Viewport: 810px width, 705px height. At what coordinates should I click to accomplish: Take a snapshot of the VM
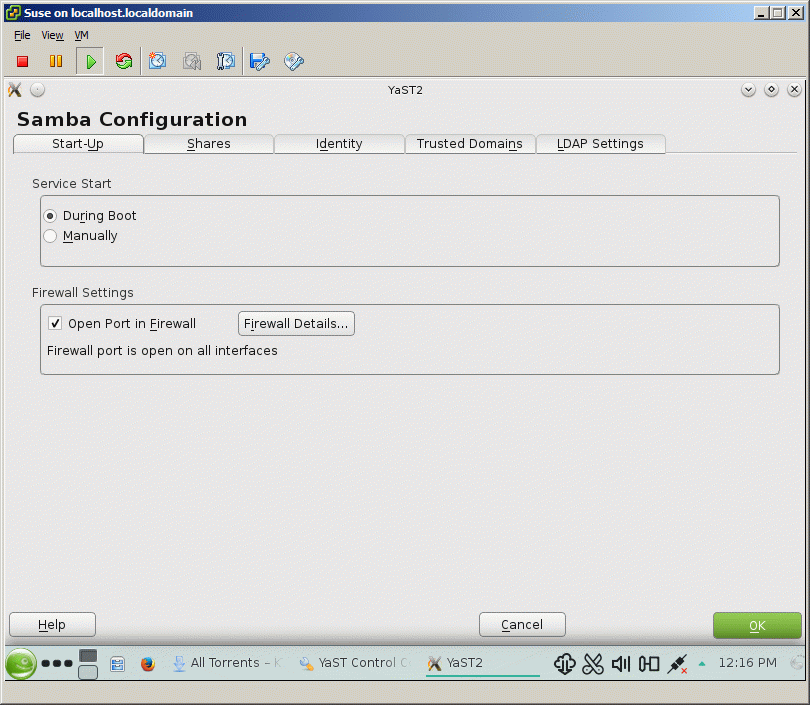coord(158,61)
